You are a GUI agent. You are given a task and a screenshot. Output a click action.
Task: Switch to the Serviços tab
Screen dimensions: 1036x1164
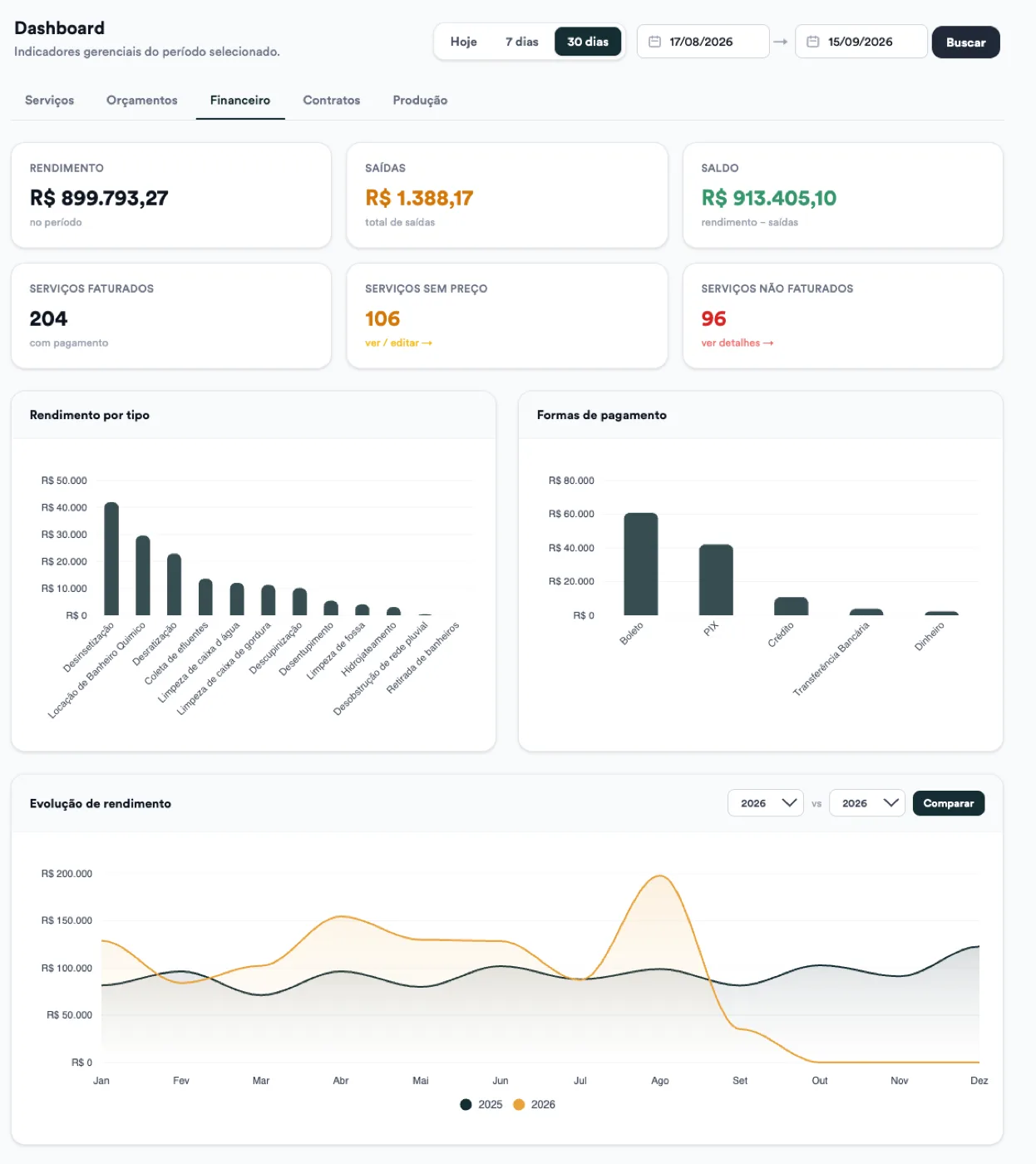point(49,100)
